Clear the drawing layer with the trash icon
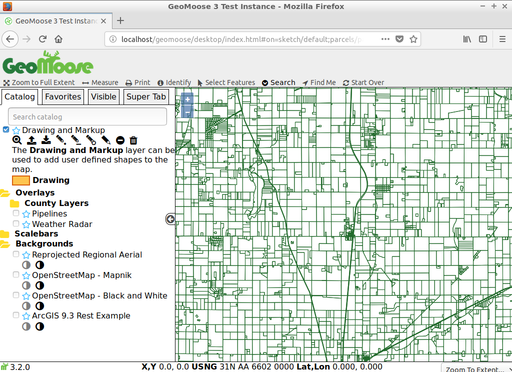The width and height of the screenshot is (512, 372). (133, 140)
